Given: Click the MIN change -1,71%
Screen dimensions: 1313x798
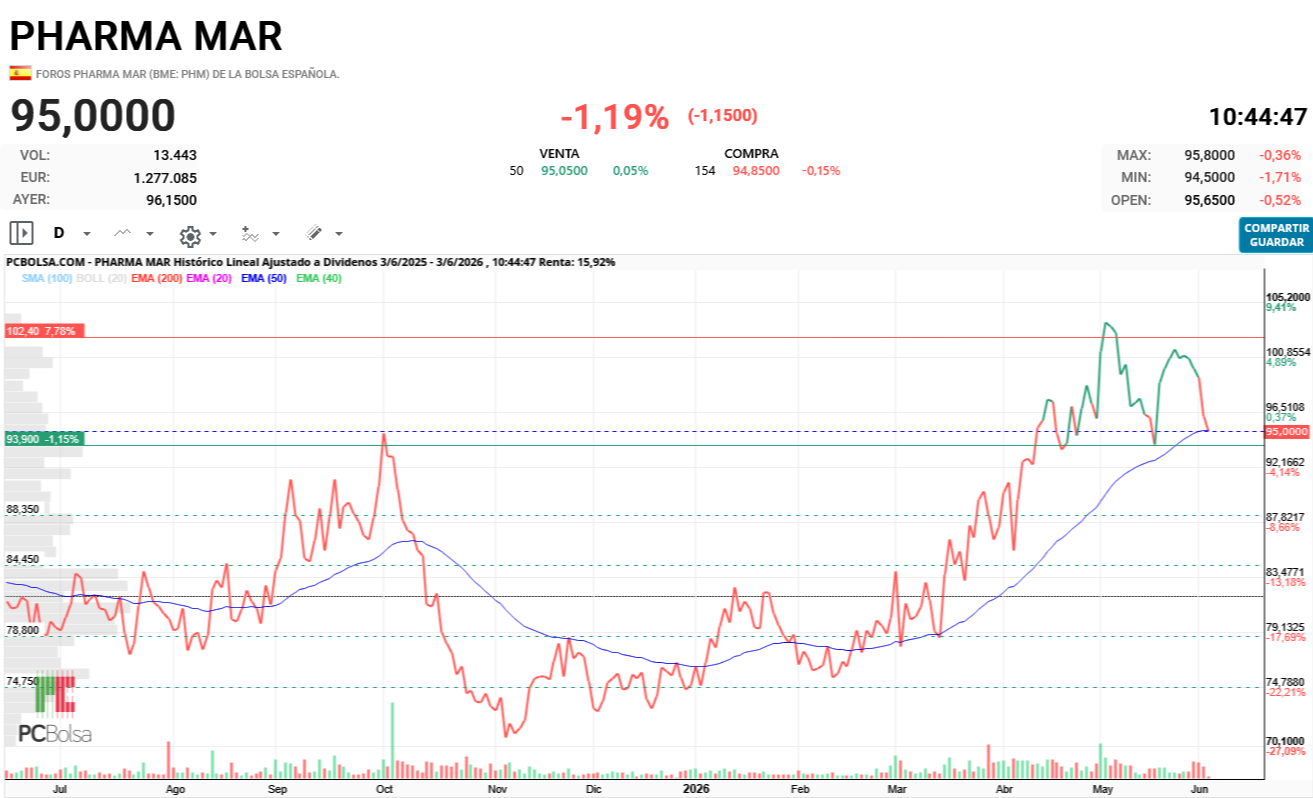Looking at the screenshot, I should [x=1281, y=177].
